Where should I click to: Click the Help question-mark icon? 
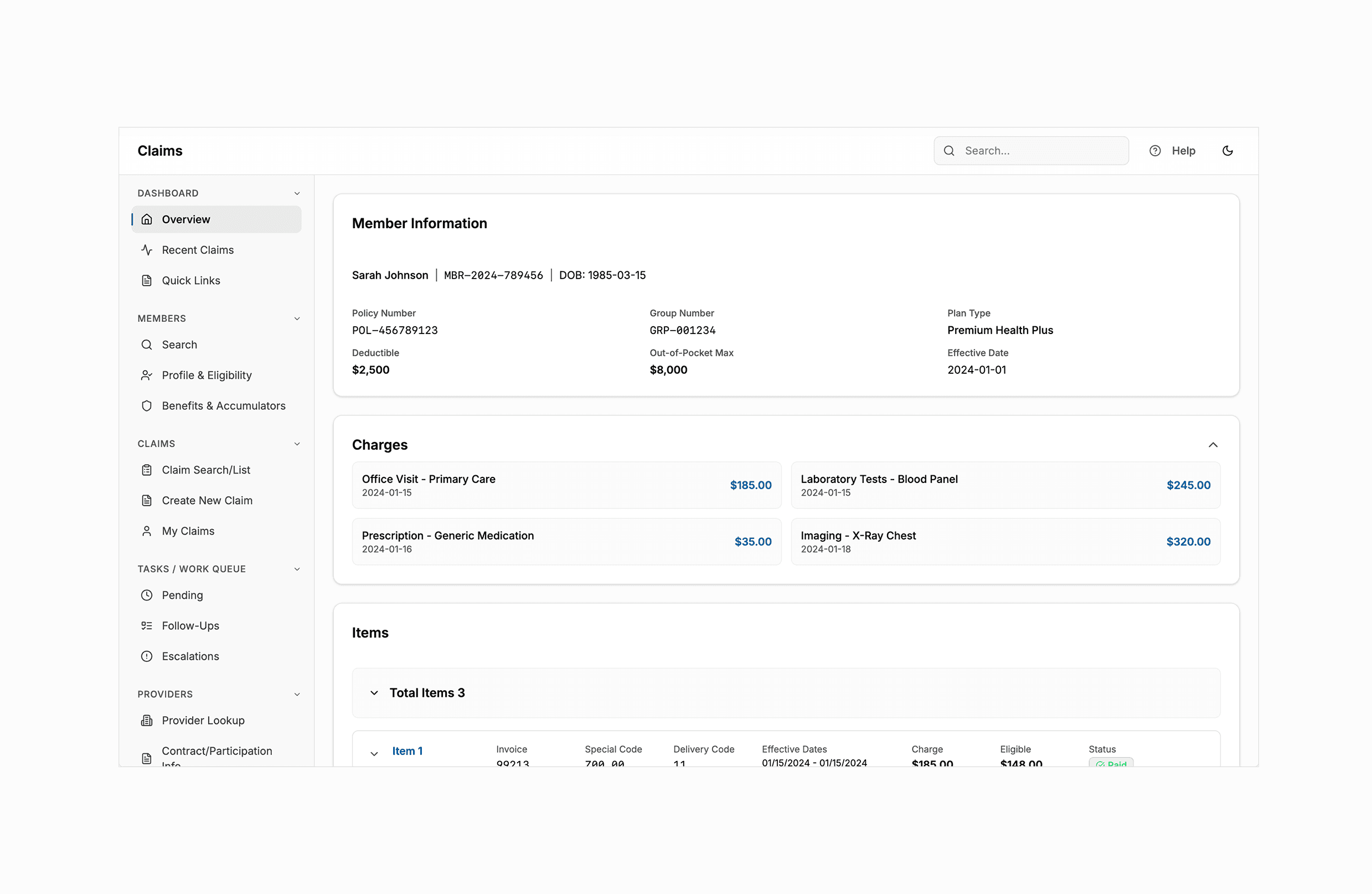1154,151
